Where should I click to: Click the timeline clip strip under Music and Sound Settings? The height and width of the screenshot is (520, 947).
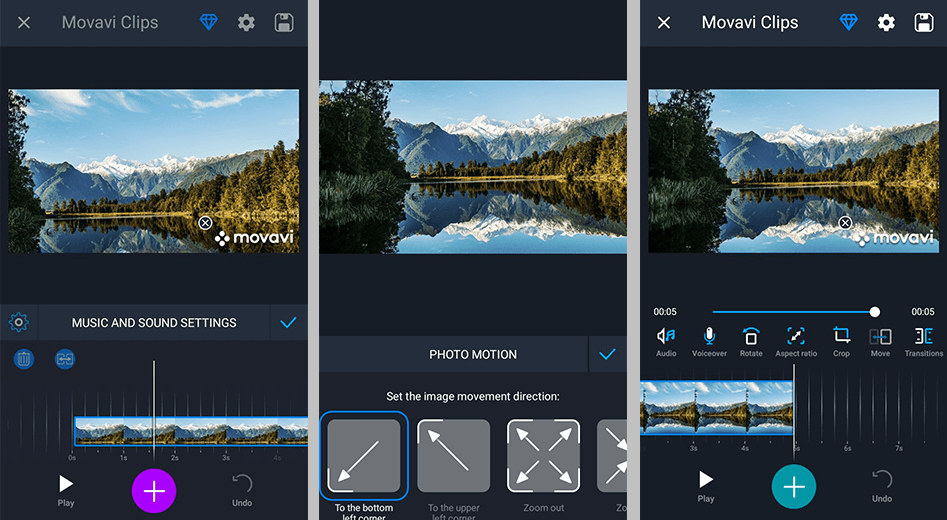point(190,431)
